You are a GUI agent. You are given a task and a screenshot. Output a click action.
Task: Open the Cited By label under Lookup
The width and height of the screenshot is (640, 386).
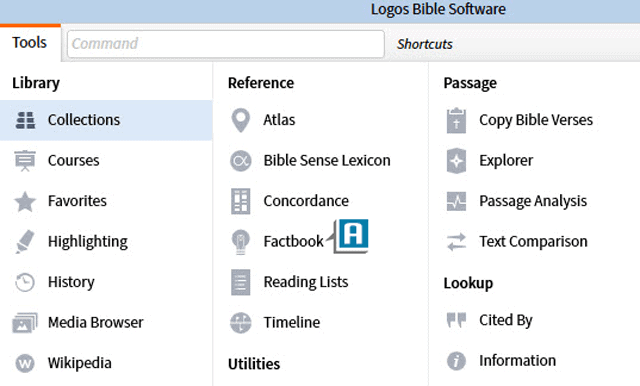pyautogui.click(x=506, y=320)
